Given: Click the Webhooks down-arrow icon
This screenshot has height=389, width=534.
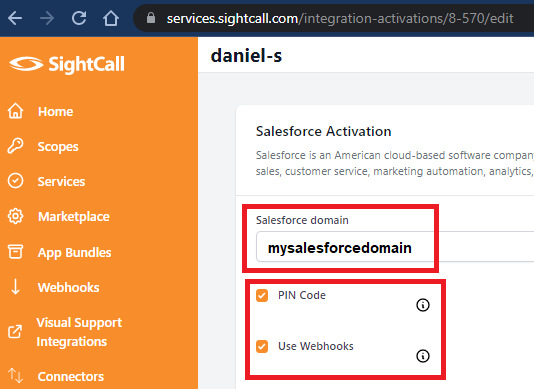Looking at the screenshot, I should coord(15,286).
